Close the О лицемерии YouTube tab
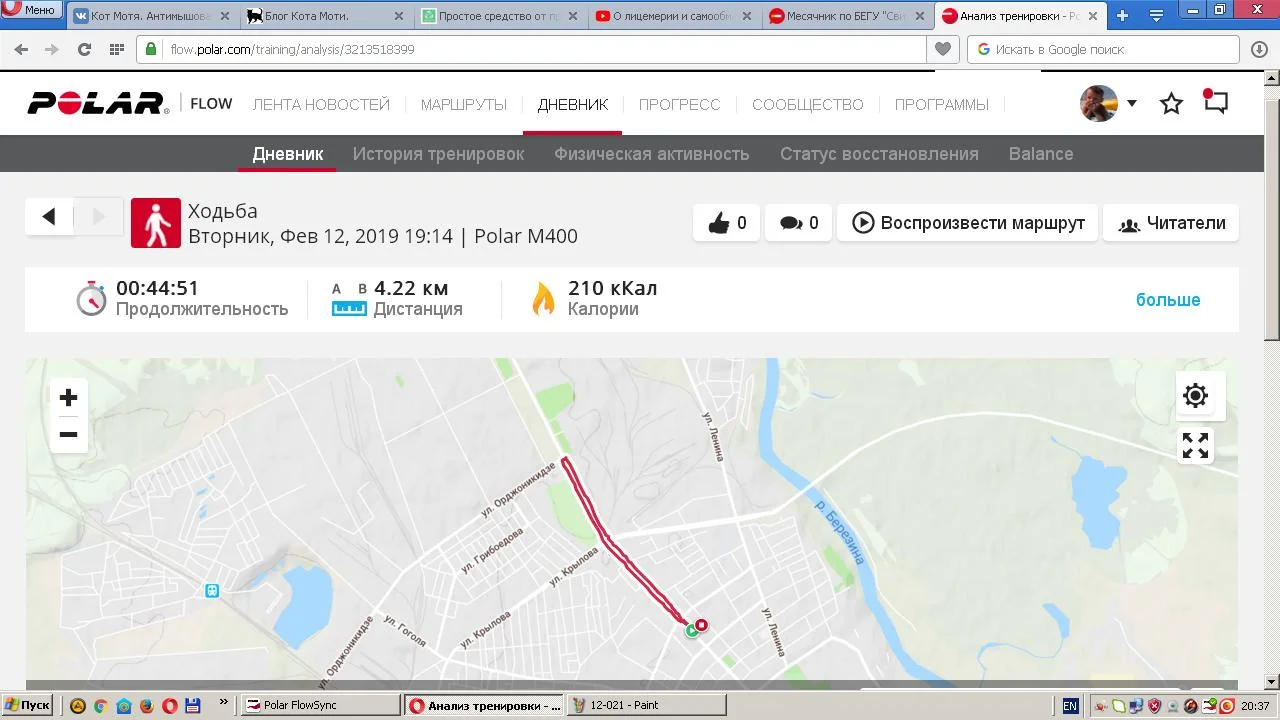Screen dimensions: 1280x720 tap(748, 16)
